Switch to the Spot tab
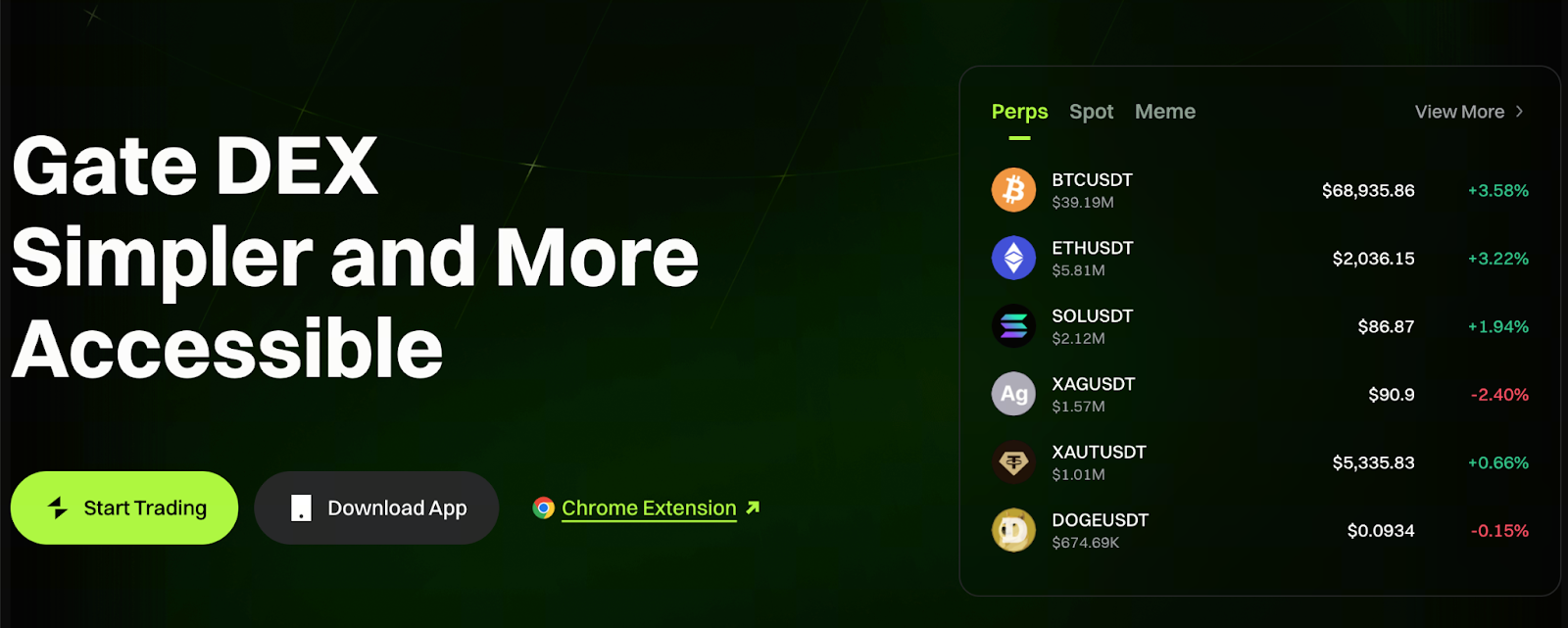 coord(1091,112)
